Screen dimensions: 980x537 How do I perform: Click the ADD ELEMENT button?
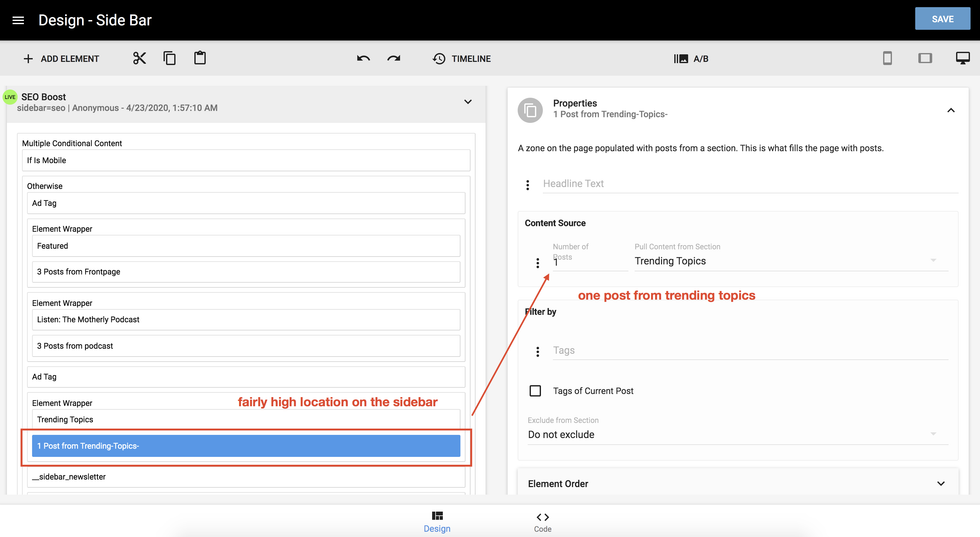click(61, 59)
